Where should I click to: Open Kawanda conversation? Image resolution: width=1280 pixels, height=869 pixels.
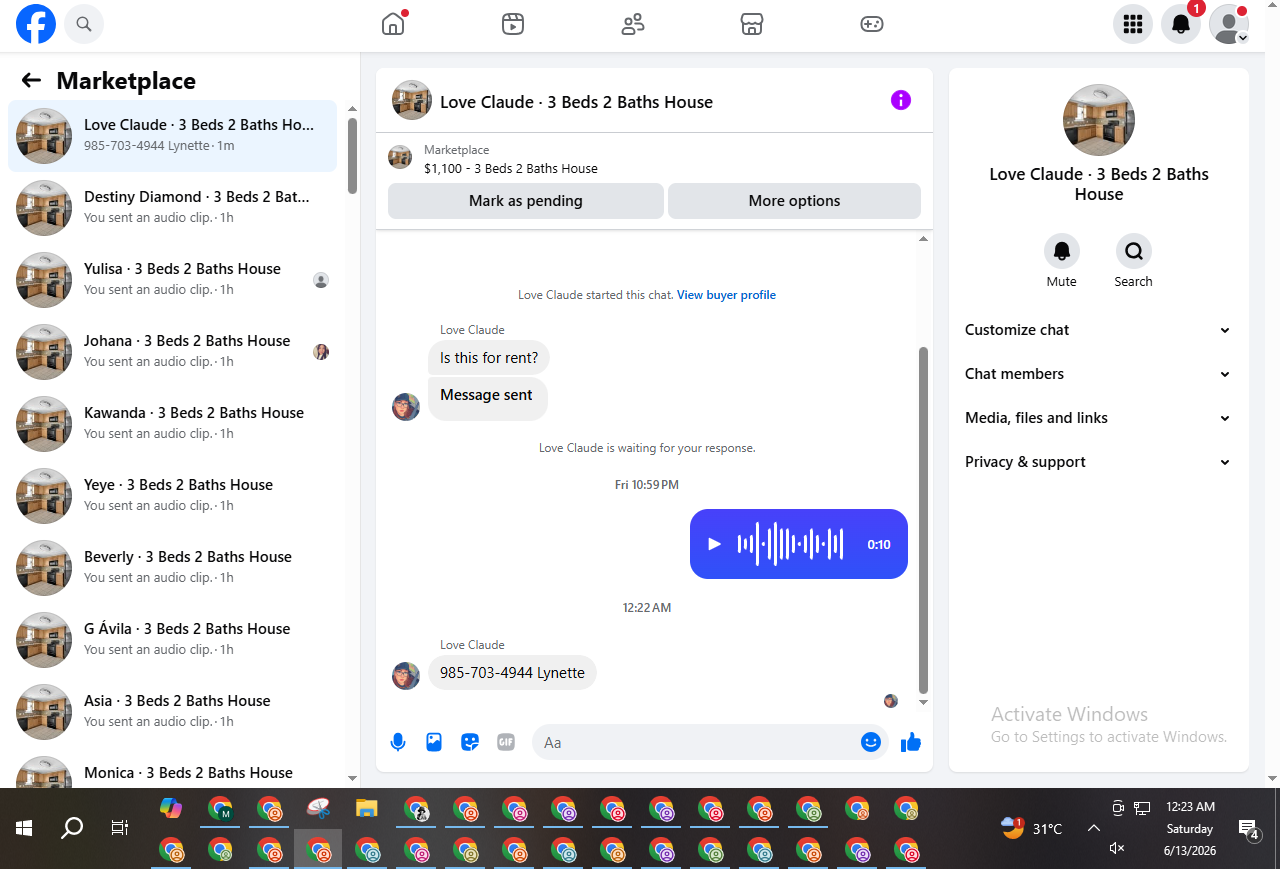tap(172, 424)
